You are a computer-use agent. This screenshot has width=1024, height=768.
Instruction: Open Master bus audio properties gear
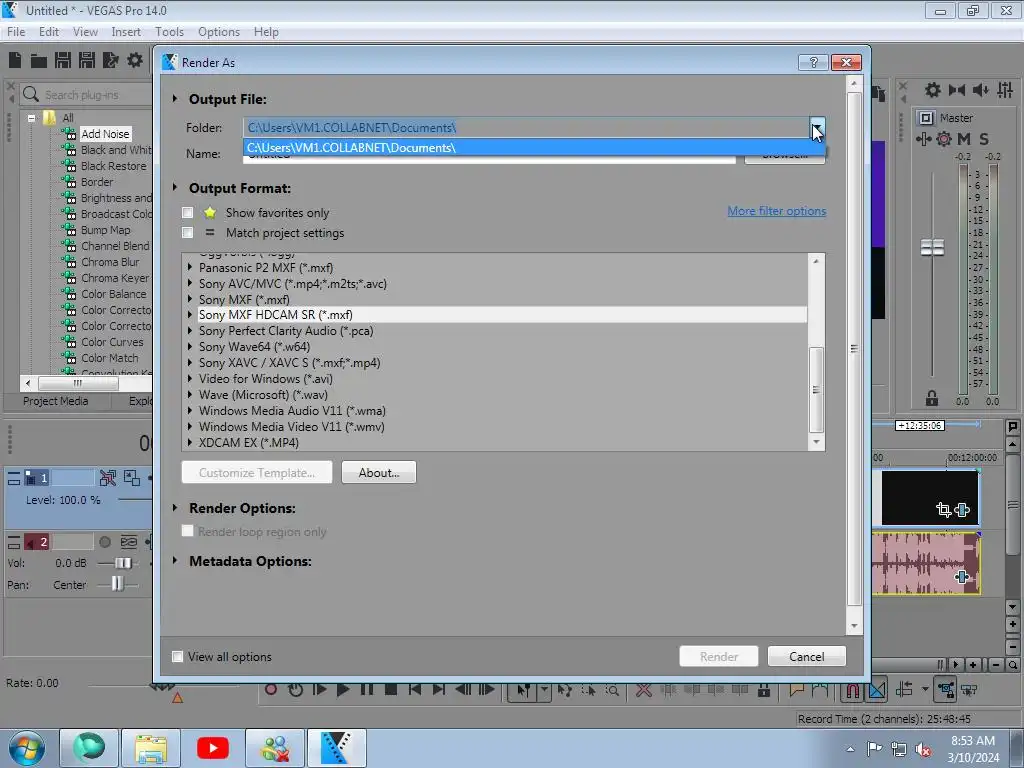click(933, 90)
